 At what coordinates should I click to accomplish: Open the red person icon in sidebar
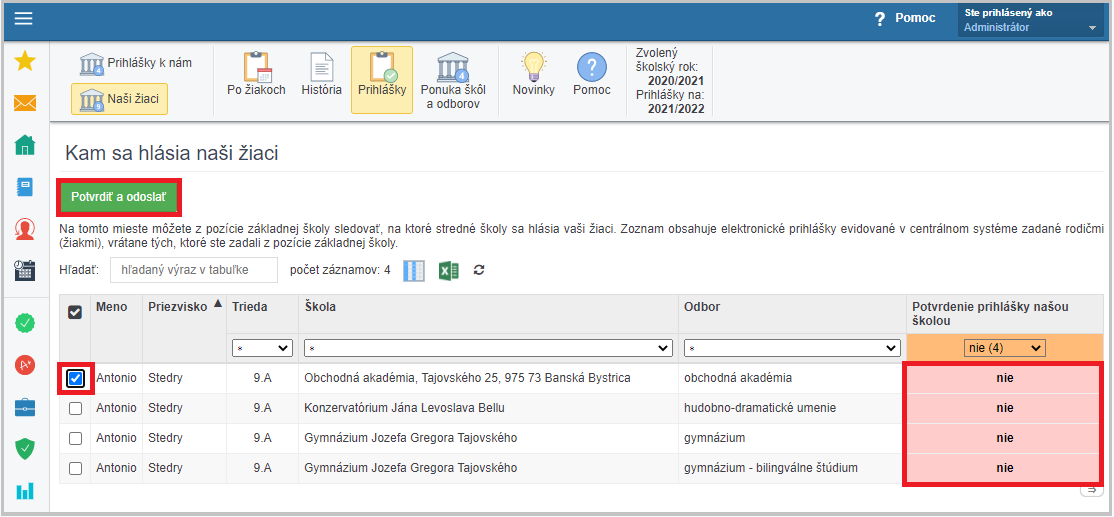(x=25, y=229)
